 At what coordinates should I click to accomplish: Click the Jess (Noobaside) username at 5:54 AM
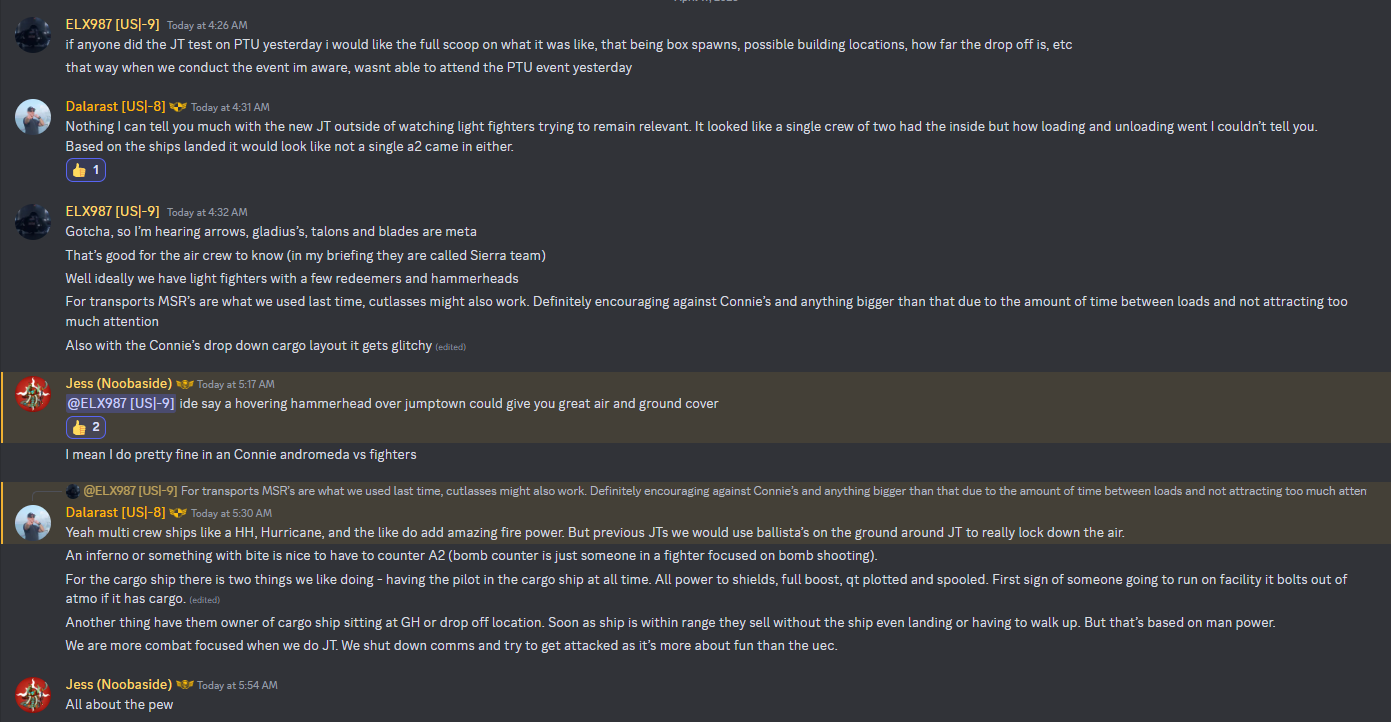118,684
